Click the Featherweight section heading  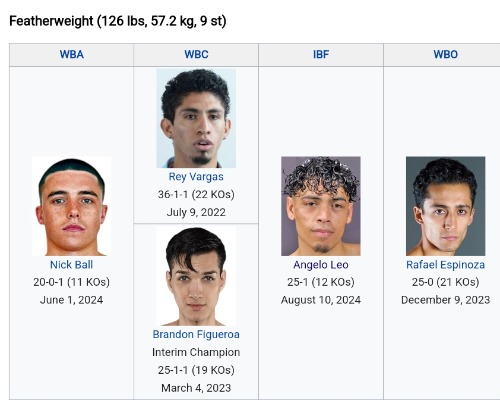118,21
